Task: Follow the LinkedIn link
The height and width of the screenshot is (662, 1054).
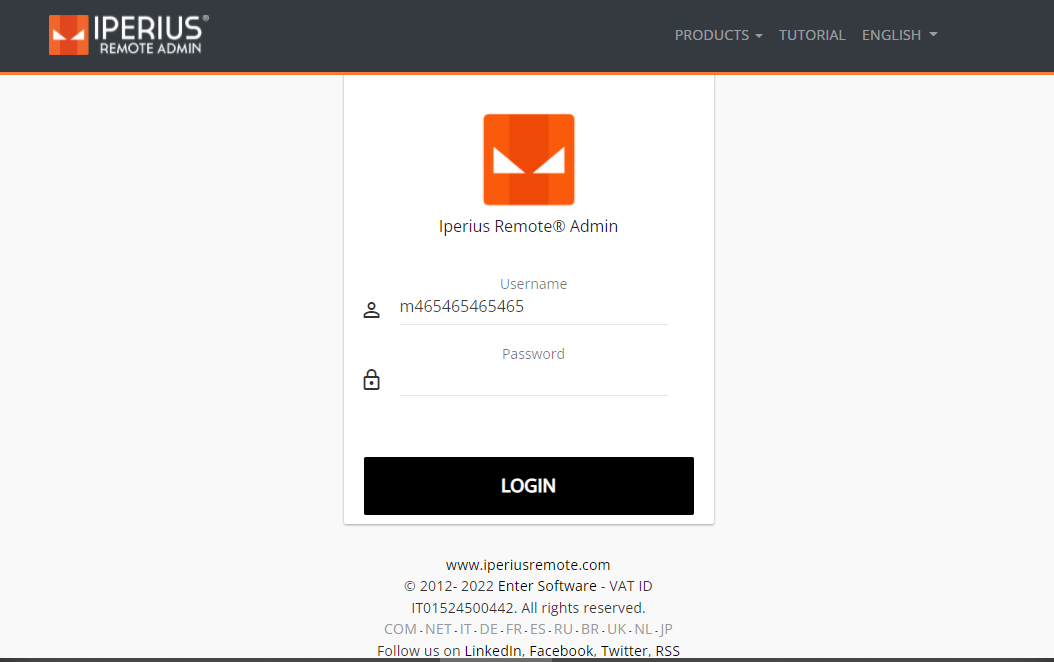Action: click(493, 651)
